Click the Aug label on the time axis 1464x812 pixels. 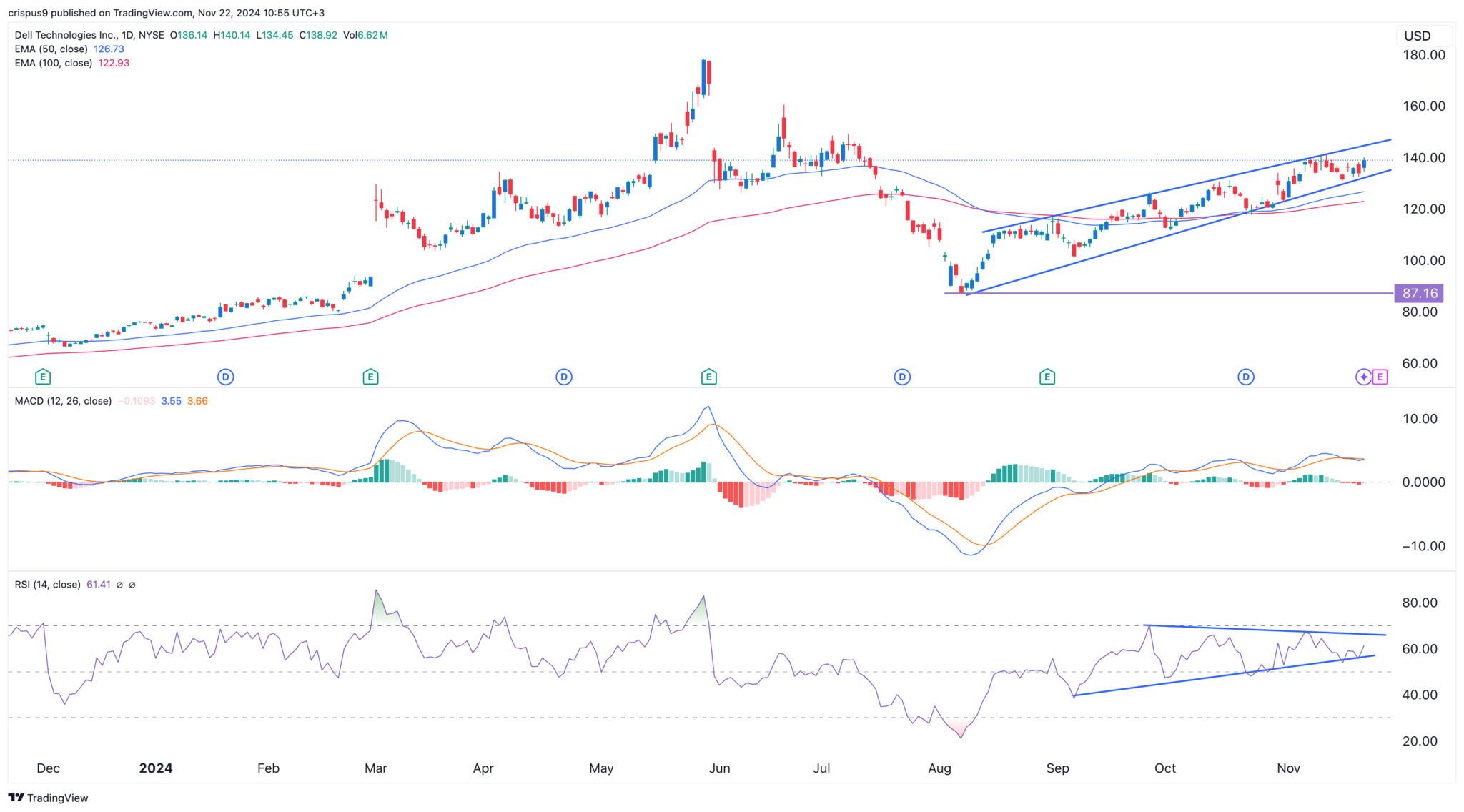tap(939, 768)
